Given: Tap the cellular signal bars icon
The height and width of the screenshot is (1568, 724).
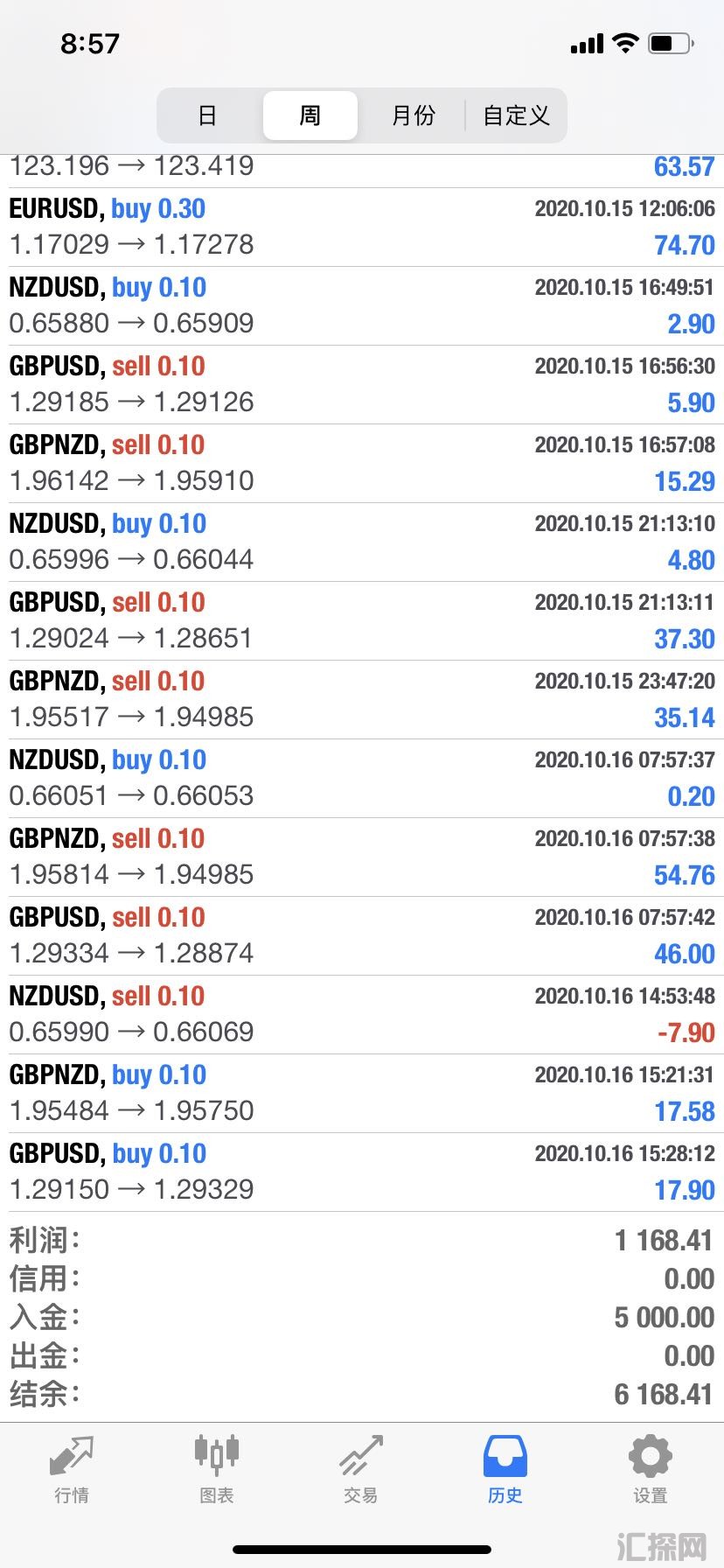Looking at the screenshot, I should (x=587, y=44).
